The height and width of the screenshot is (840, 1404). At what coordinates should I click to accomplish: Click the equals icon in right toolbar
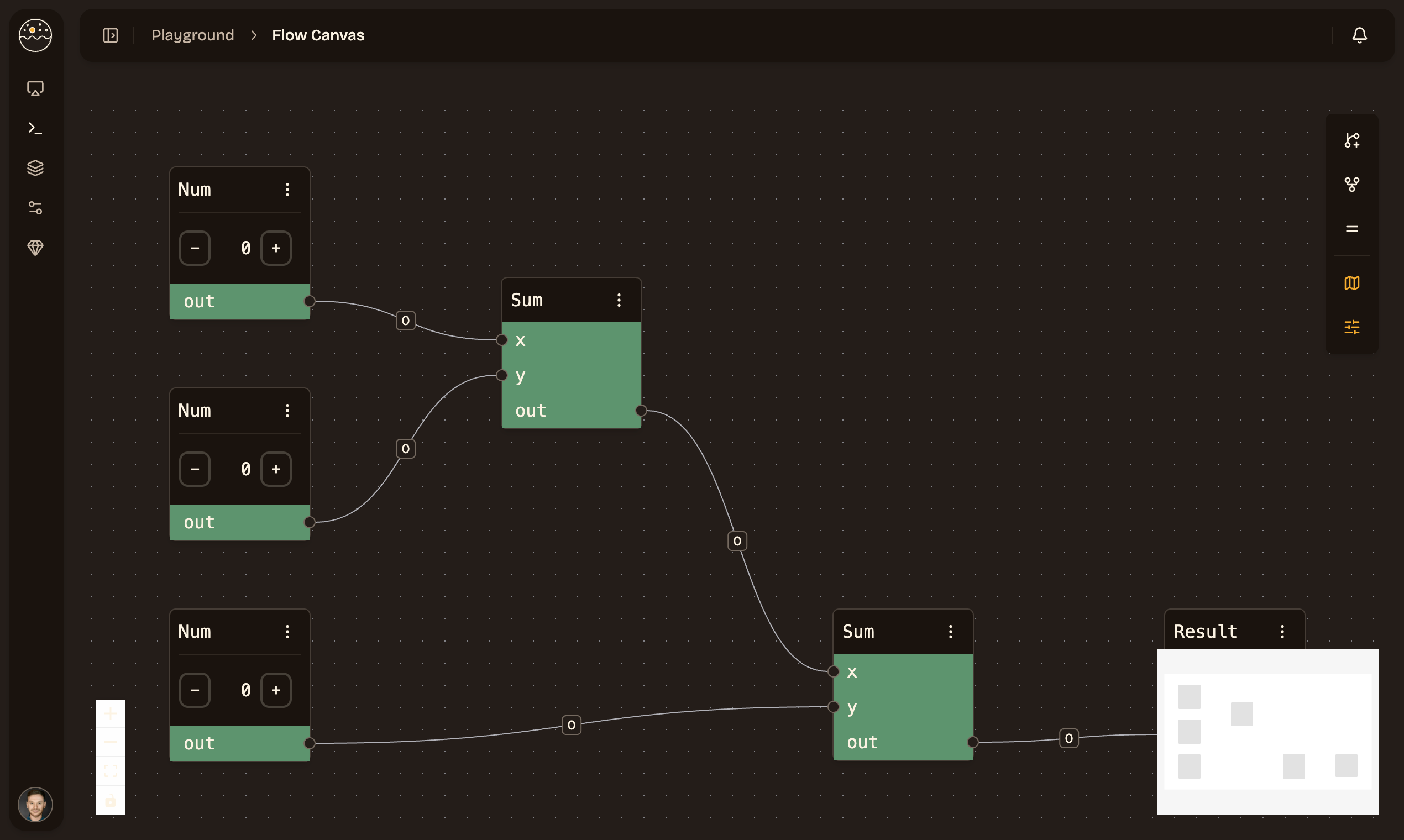[x=1351, y=229]
